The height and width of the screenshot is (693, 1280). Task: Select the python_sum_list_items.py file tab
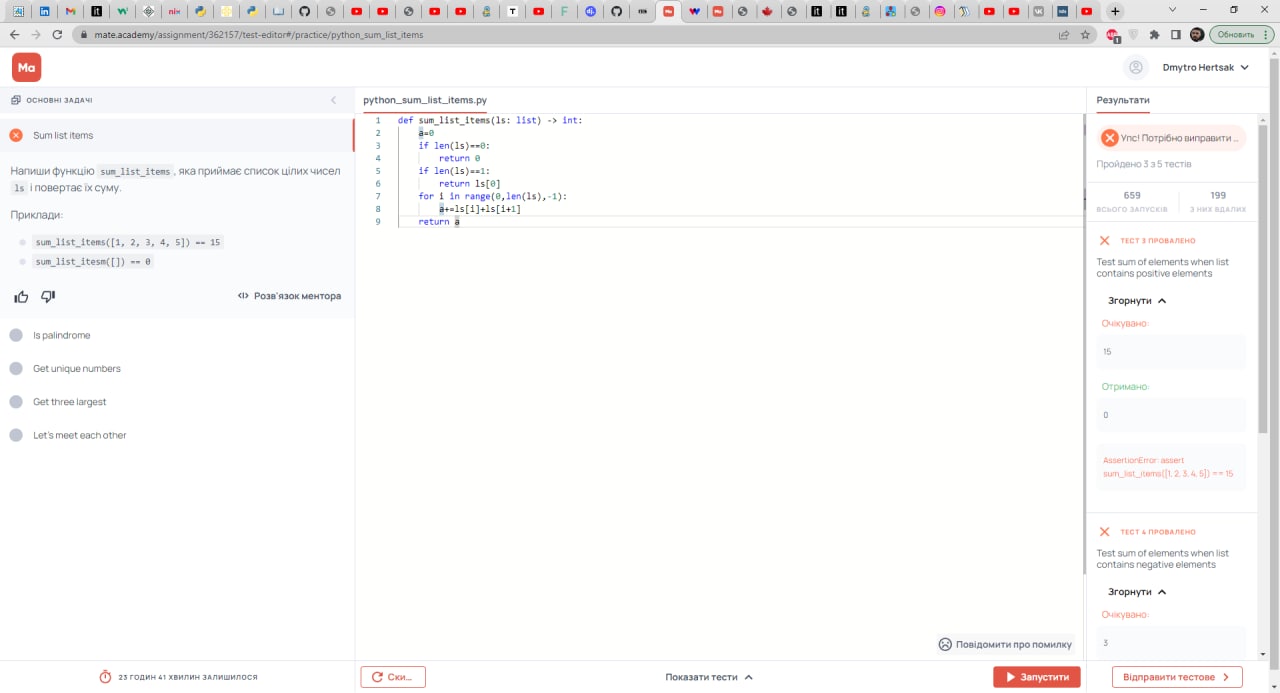tap(425, 100)
